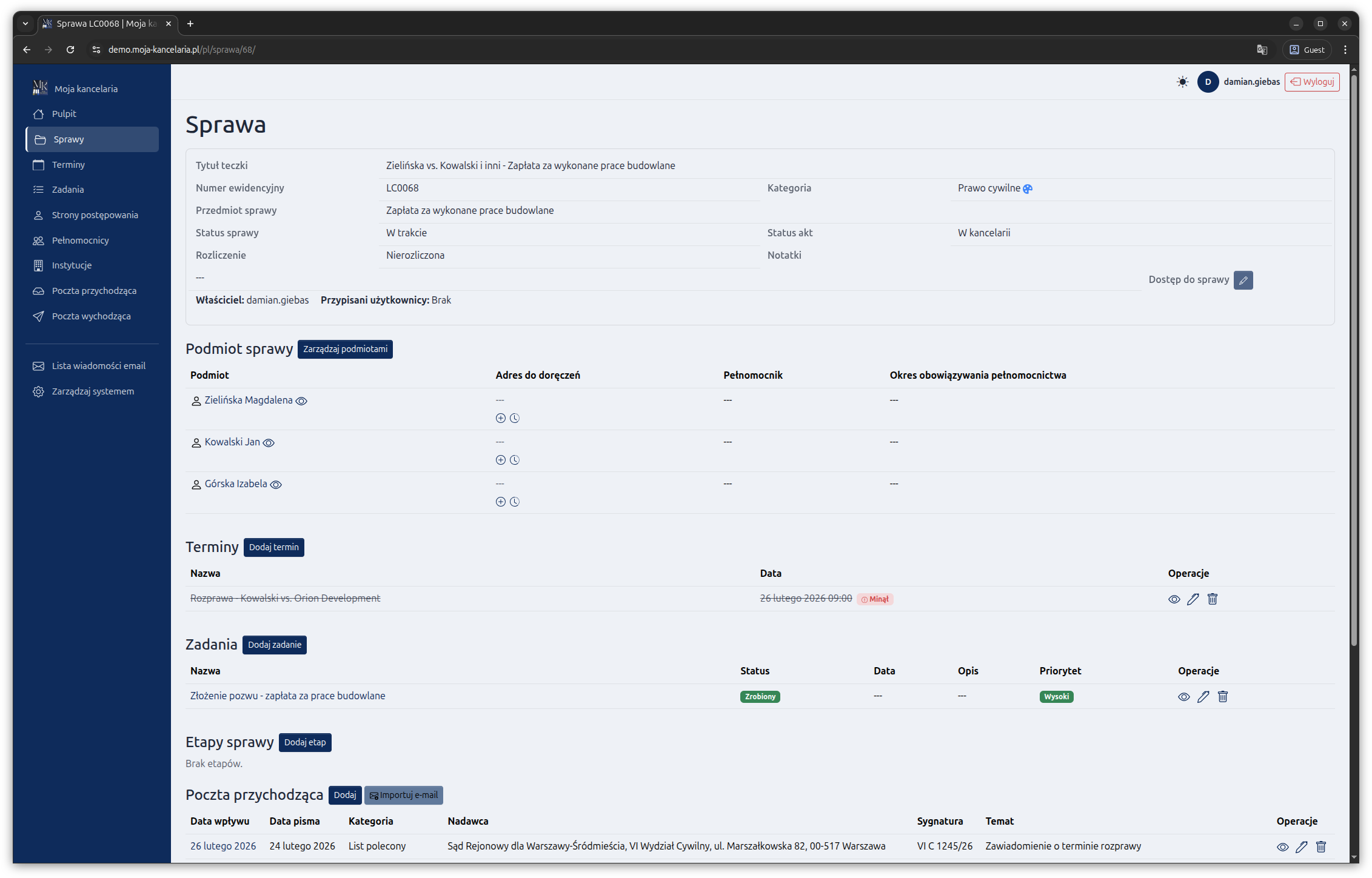Open the Chrome three-dot menu
1372x878 pixels.
pos(1345,50)
